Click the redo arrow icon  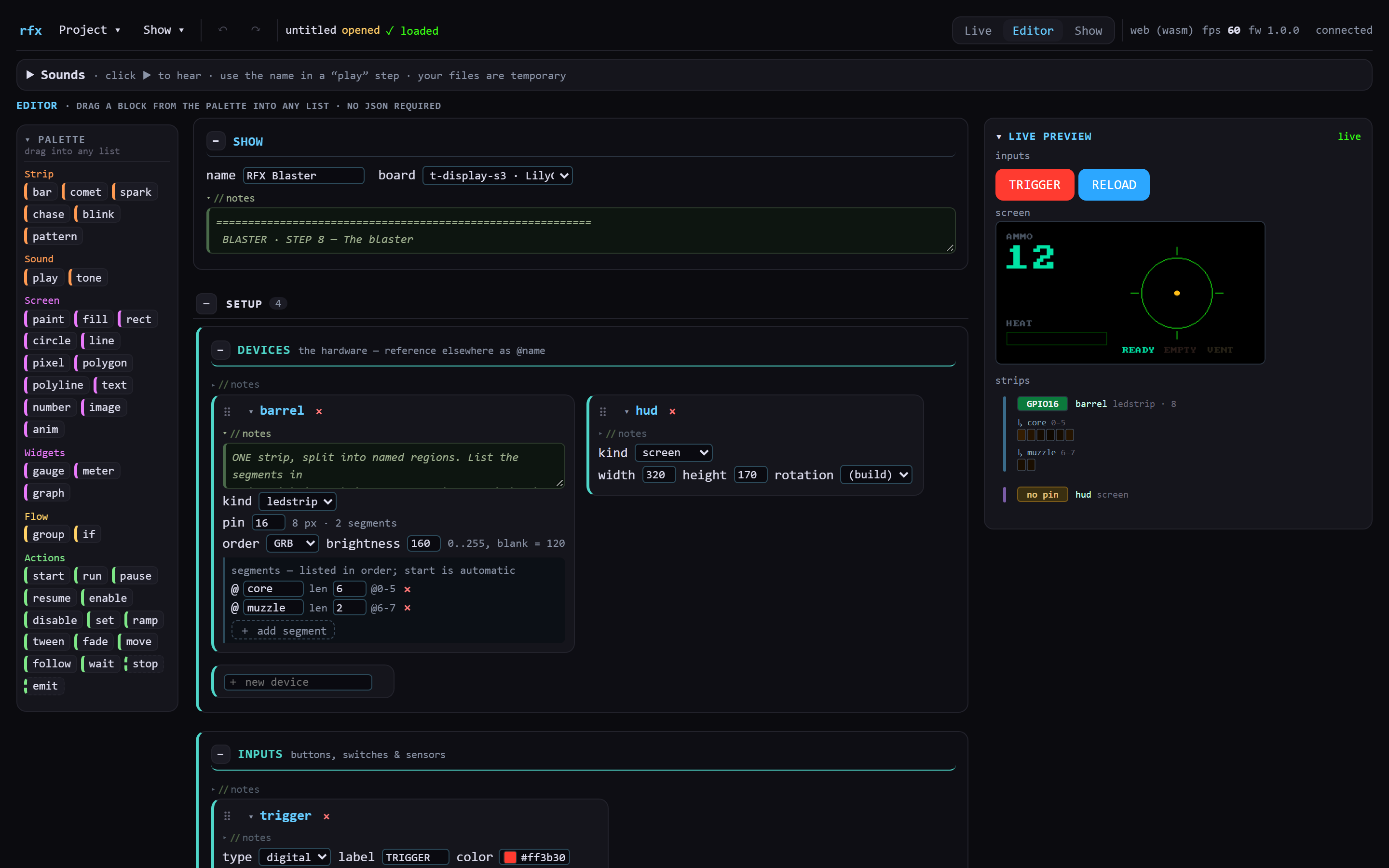click(x=256, y=30)
